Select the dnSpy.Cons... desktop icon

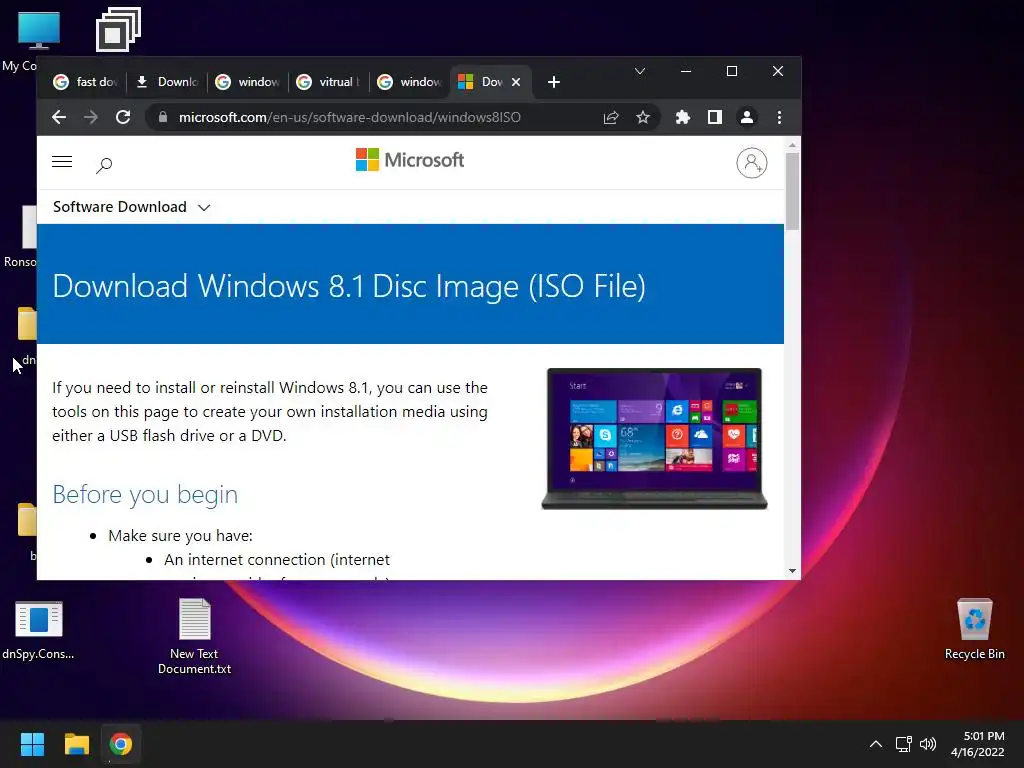point(39,630)
